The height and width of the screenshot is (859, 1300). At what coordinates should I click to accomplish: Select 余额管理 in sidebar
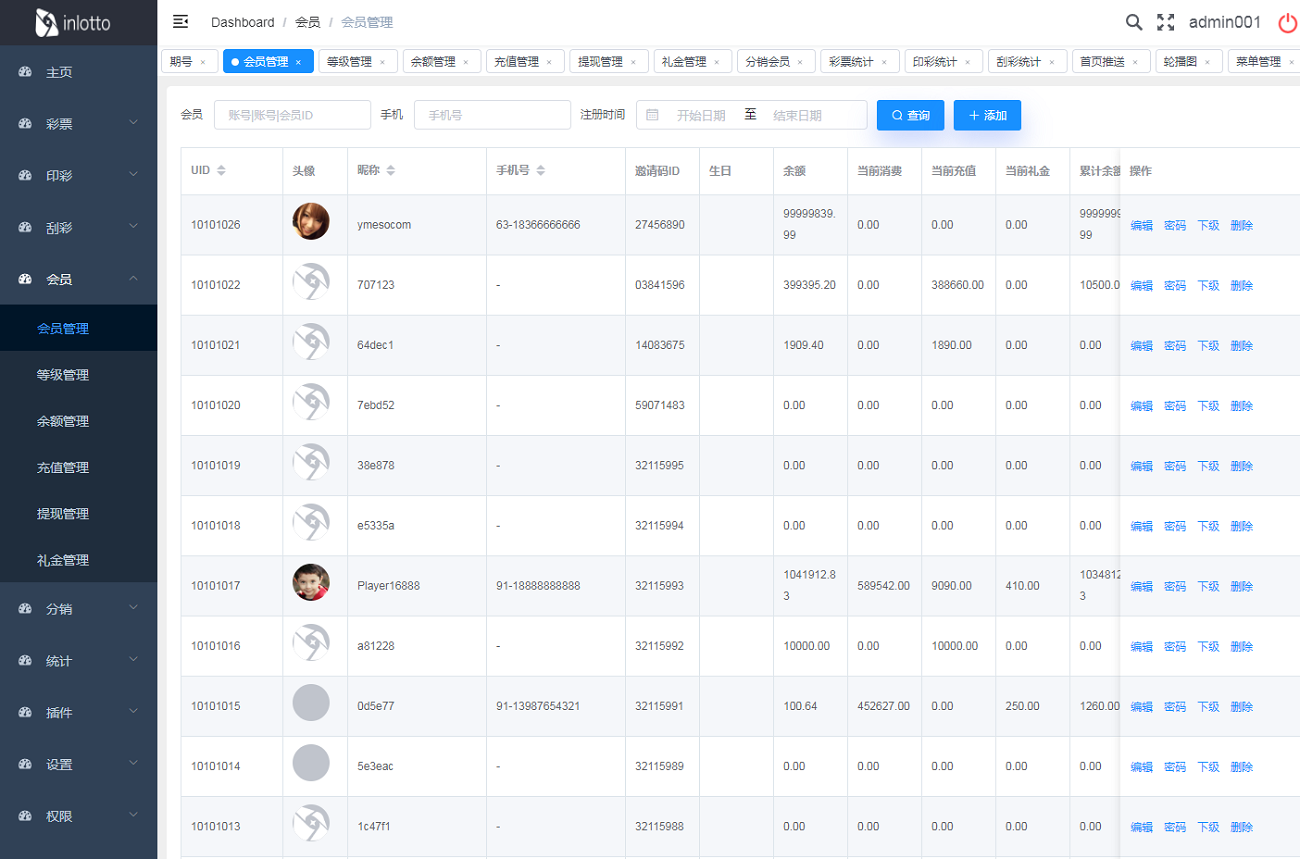(x=63, y=421)
